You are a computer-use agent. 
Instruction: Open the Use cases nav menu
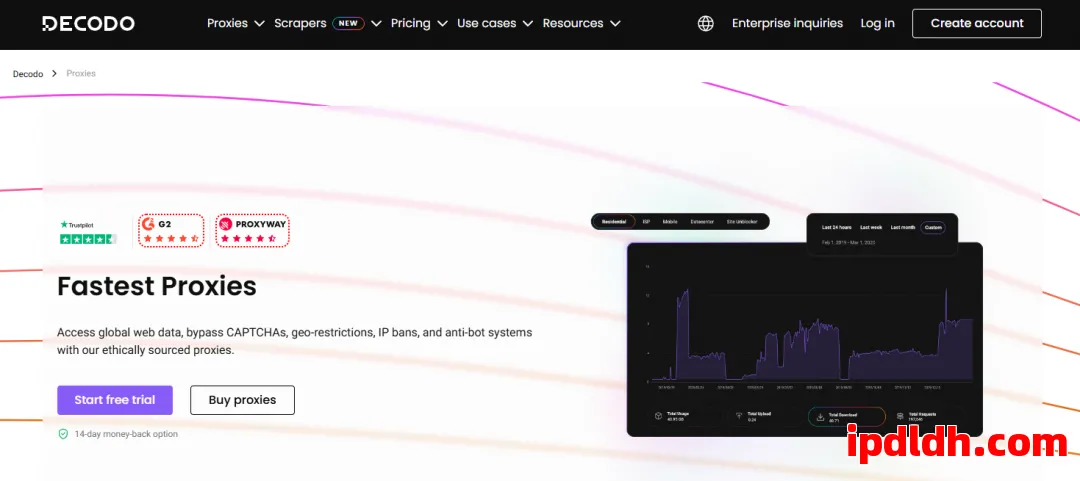point(486,23)
